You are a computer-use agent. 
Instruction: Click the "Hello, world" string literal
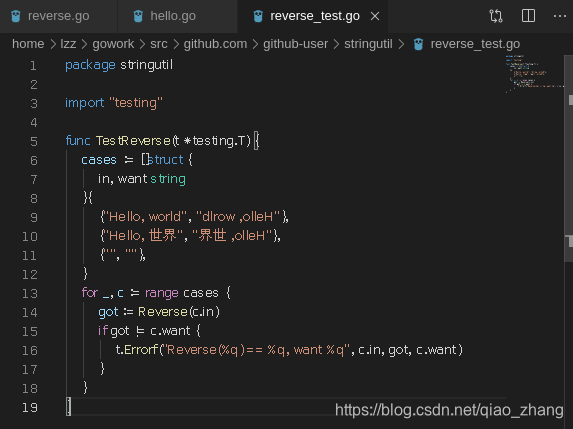(x=145, y=217)
